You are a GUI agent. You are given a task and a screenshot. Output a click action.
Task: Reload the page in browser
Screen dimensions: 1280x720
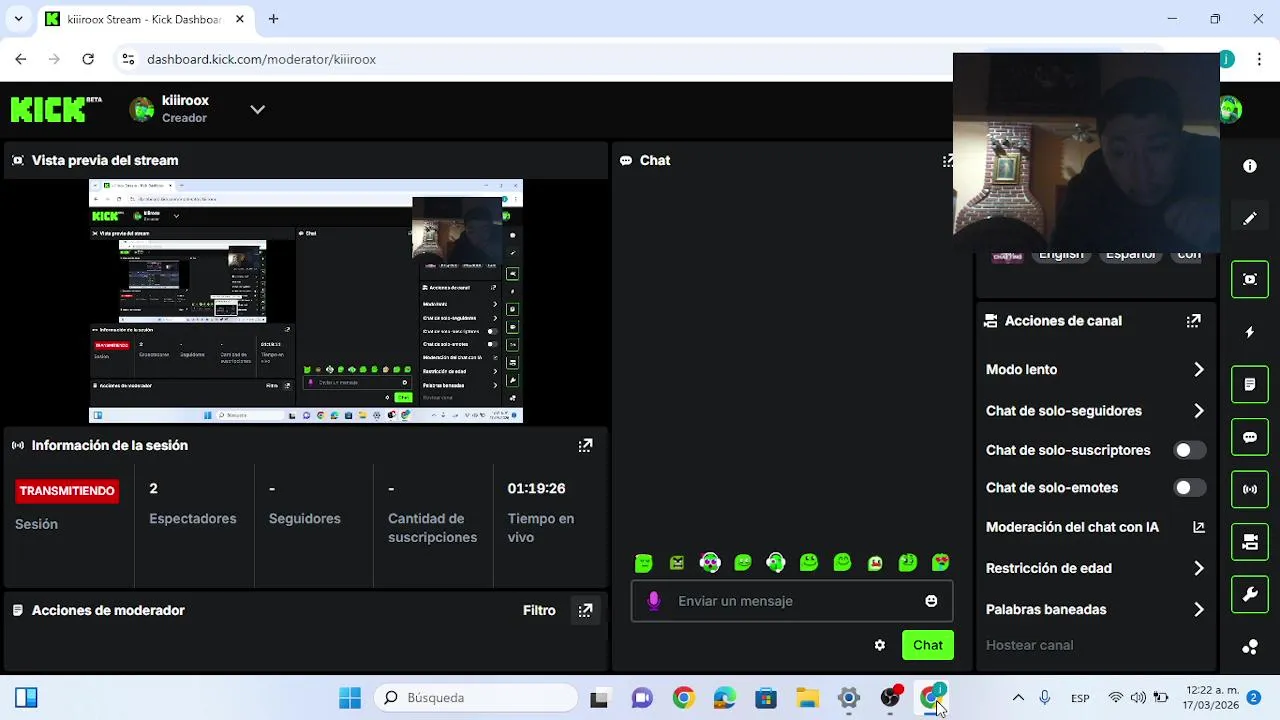point(88,59)
